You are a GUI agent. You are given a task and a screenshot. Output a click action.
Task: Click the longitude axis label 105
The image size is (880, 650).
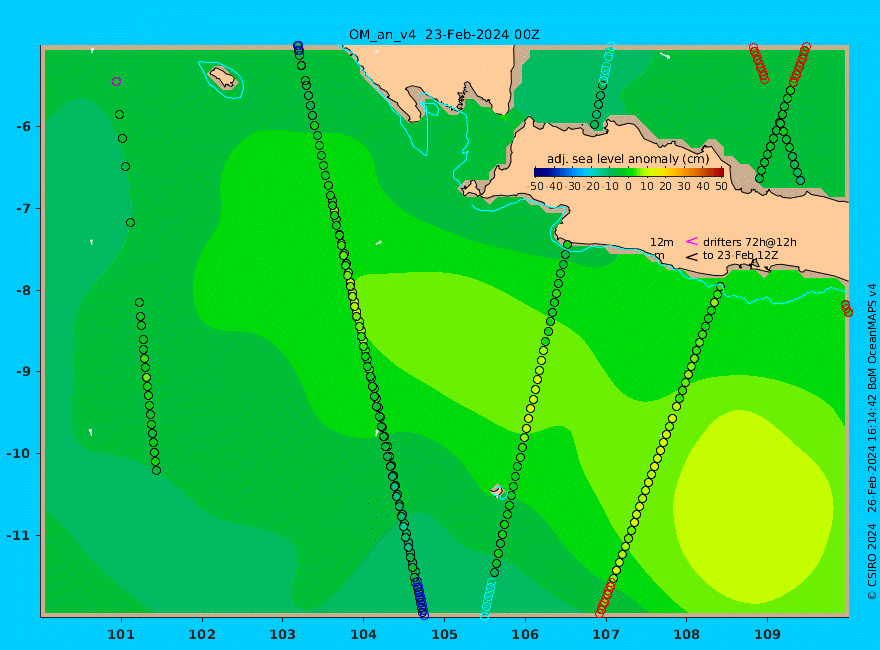[444, 635]
